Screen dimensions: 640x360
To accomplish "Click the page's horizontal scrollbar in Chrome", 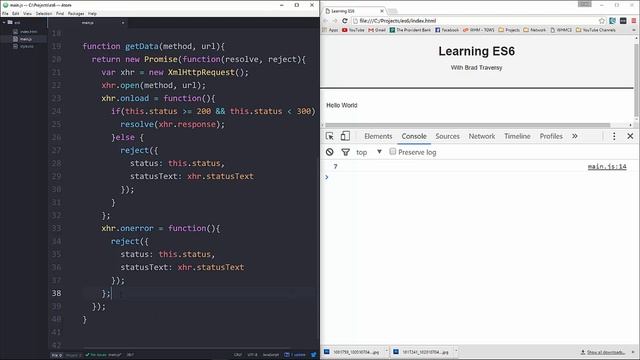I will [468, 125].
